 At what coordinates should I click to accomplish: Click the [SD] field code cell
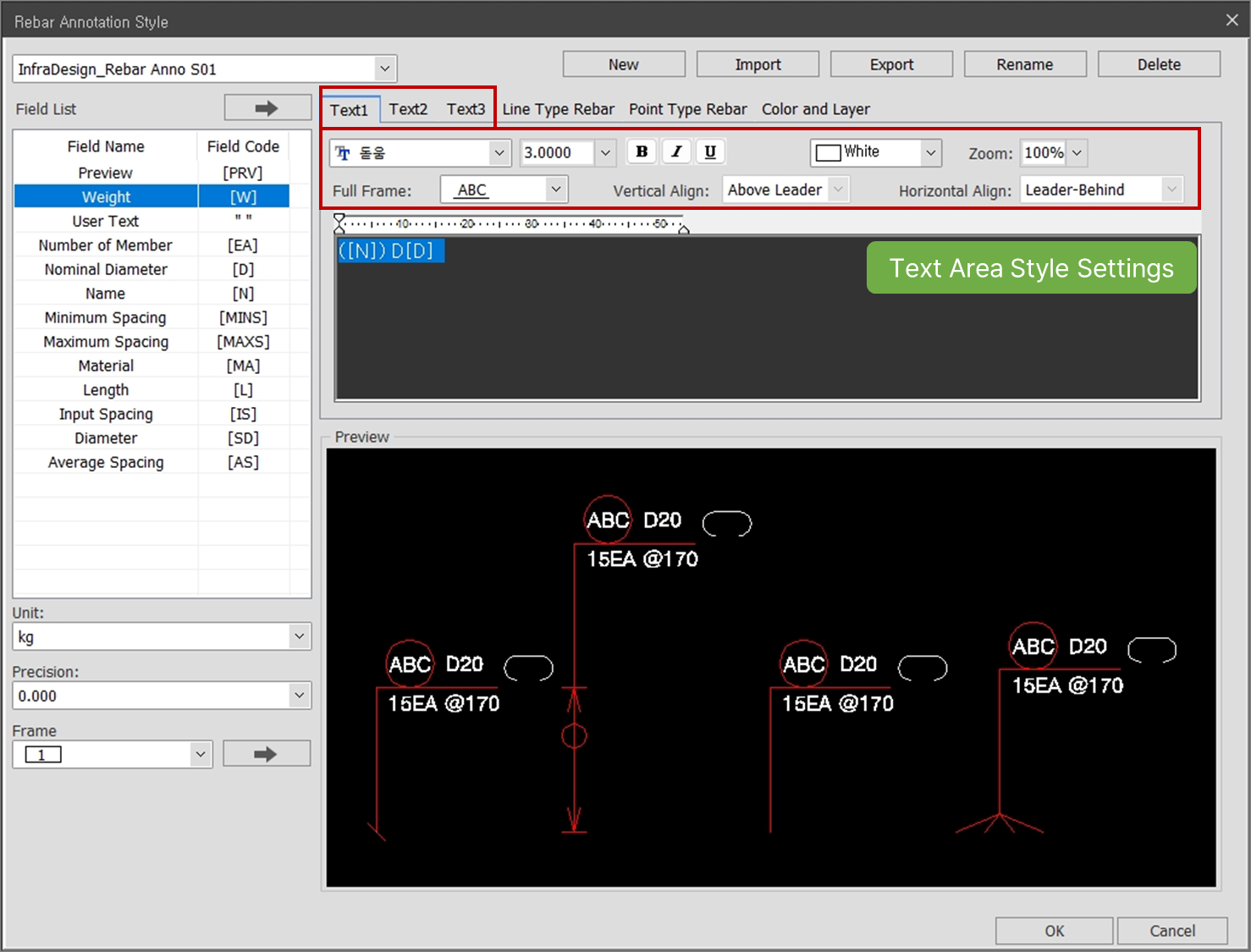243,438
